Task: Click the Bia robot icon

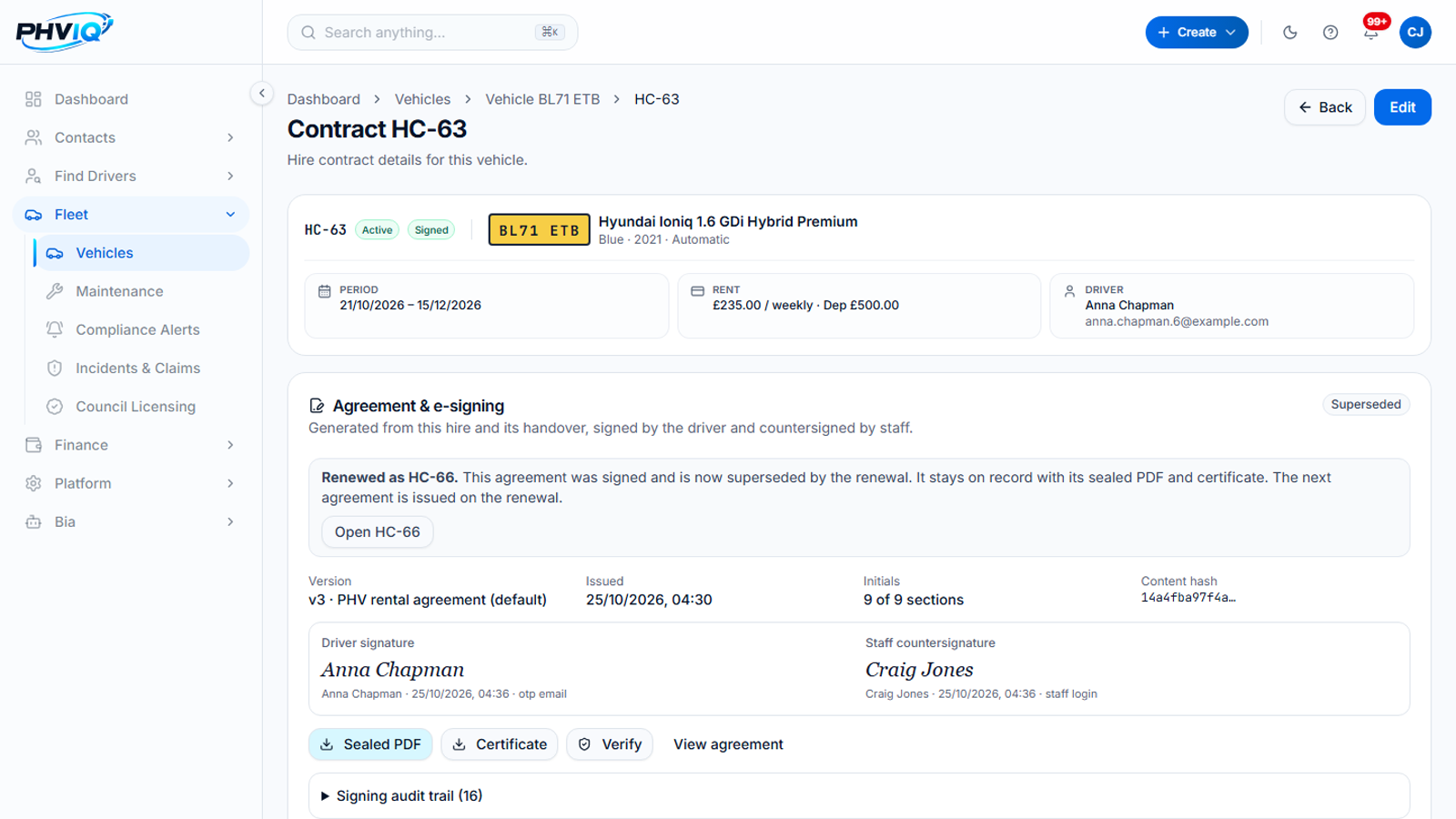Action: point(34,521)
